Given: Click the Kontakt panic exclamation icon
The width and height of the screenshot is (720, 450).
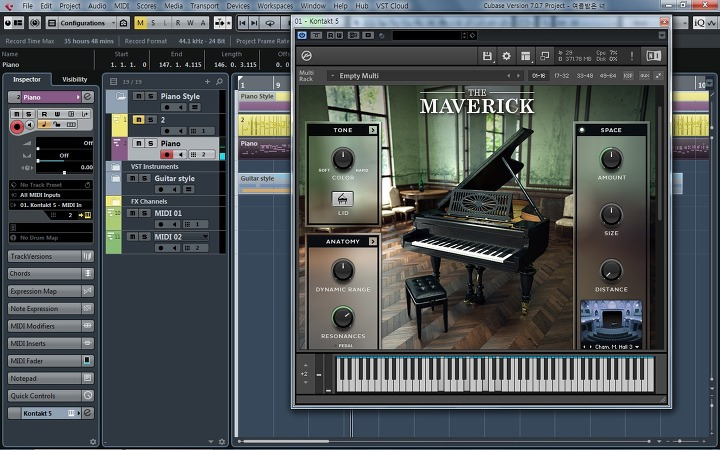Looking at the screenshot, I should pyautogui.click(x=632, y=56).
